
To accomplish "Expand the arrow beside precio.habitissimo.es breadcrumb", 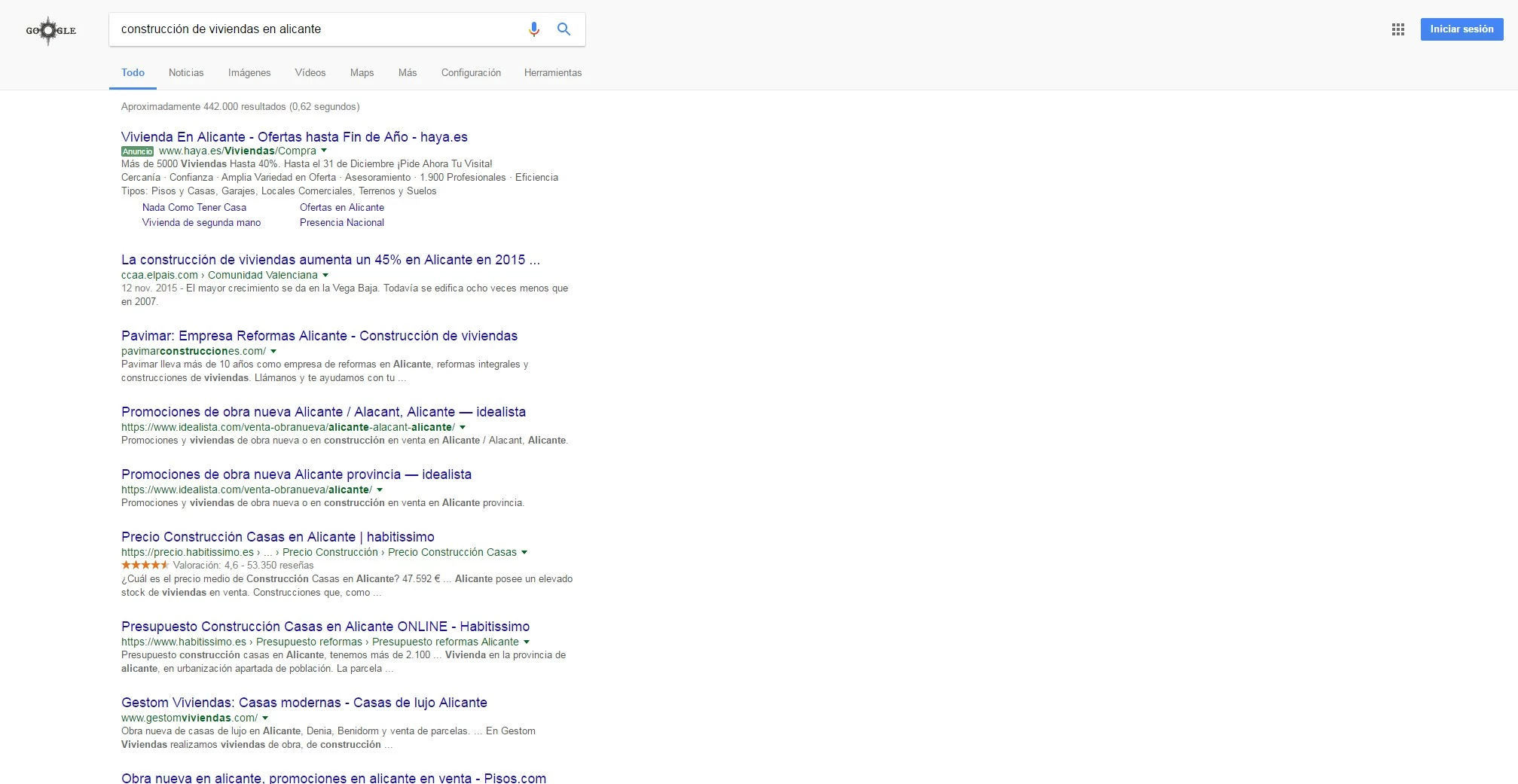I will [x=524, y=552].
